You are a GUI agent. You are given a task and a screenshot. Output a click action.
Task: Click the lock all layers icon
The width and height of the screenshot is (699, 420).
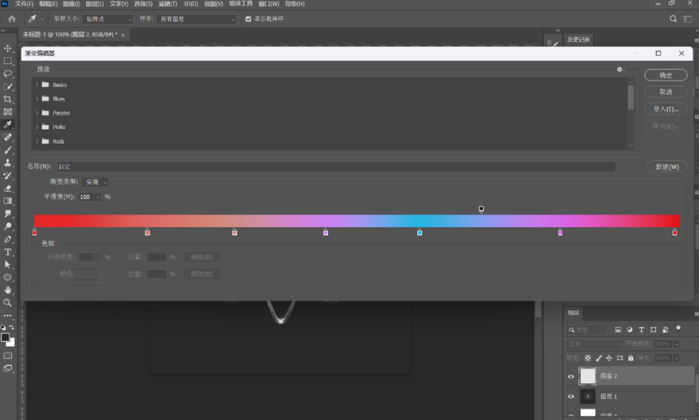(631, 358)
